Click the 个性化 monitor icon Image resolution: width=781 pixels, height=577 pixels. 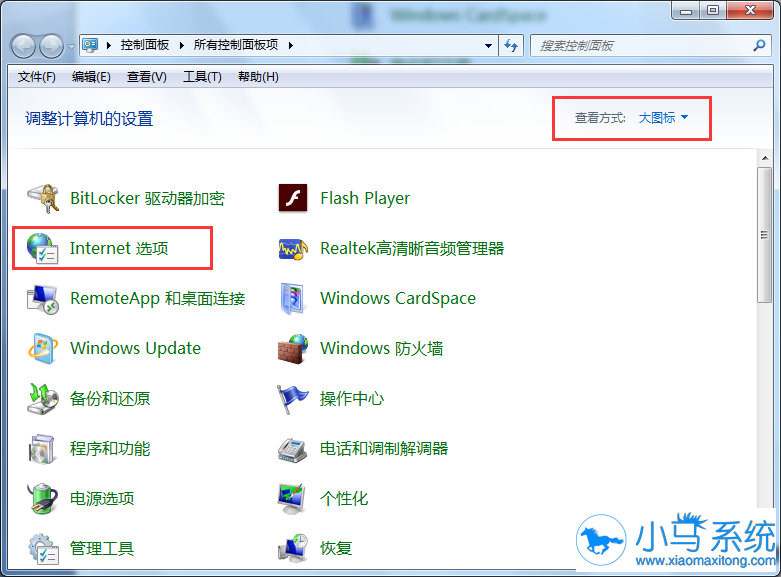[292, 498]
